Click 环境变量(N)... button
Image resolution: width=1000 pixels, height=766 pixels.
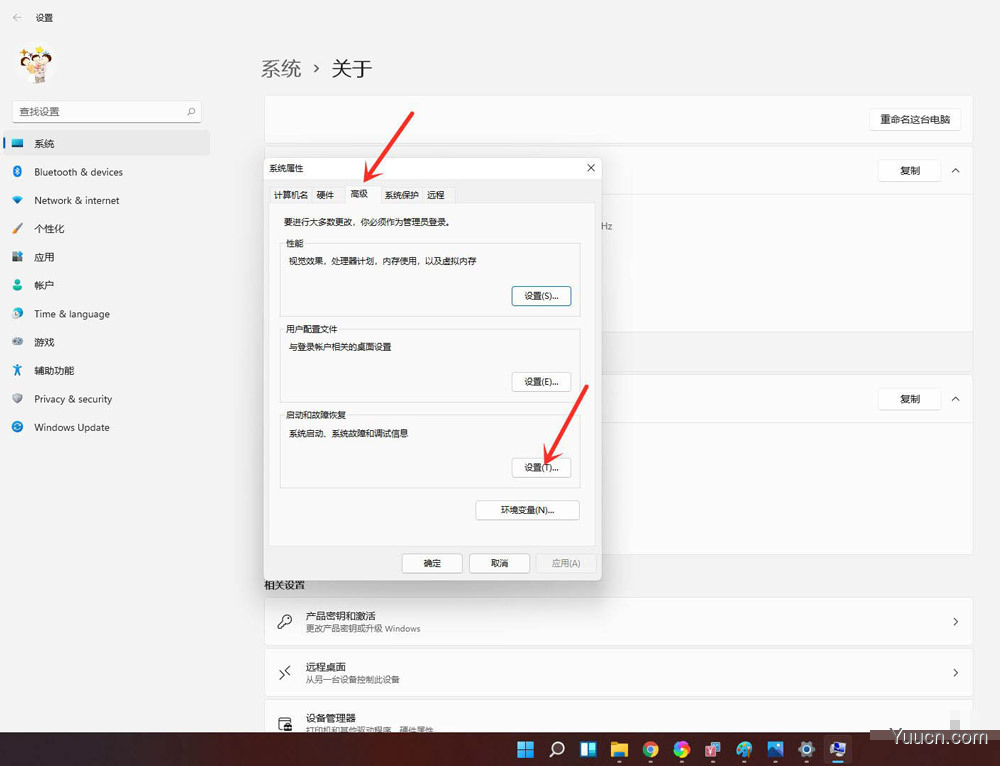(x=527, y=510)
